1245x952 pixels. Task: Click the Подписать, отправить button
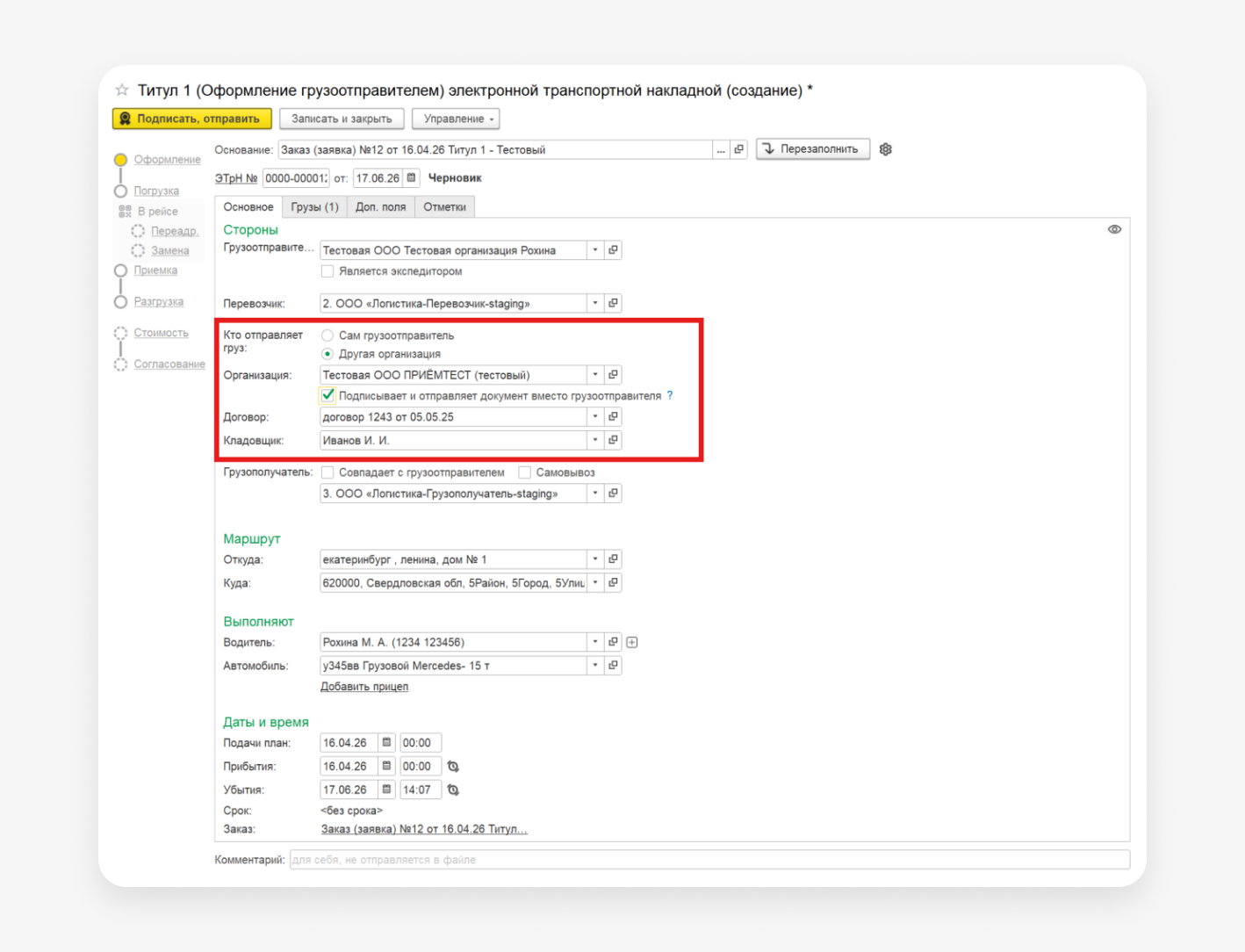pyautogui.click(x=192, y=119)
